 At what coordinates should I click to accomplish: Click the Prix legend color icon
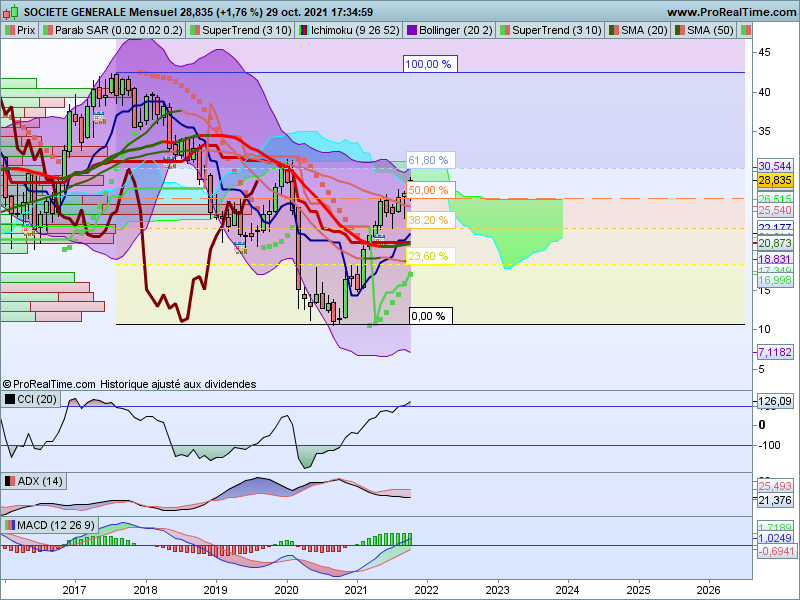pos(10,30)
